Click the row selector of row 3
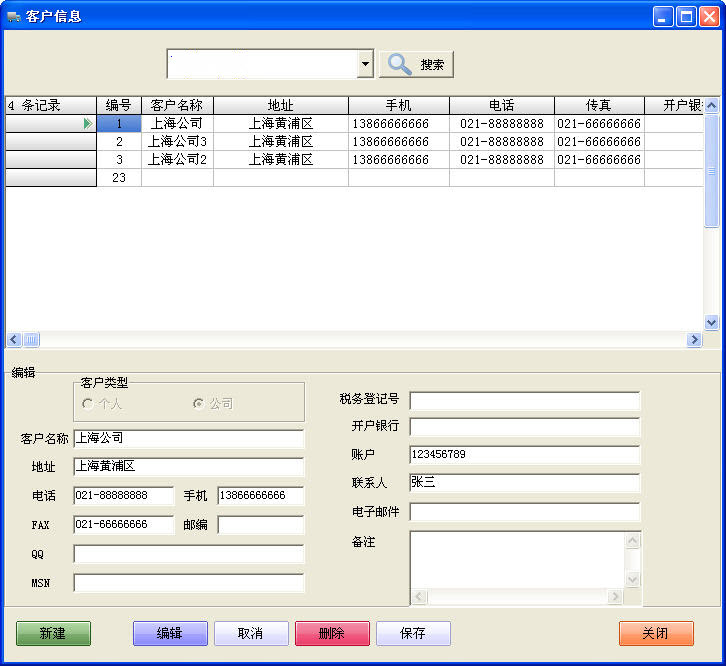This screenshot has width=726, height=666. click(x=51, y=159)
